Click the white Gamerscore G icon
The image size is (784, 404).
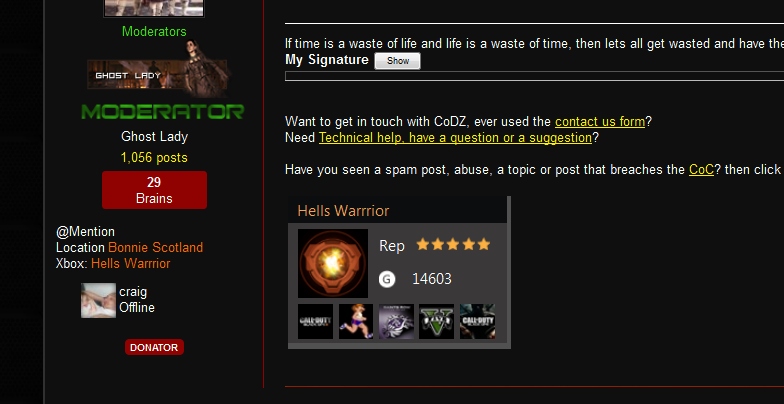[x=387, y=279]
